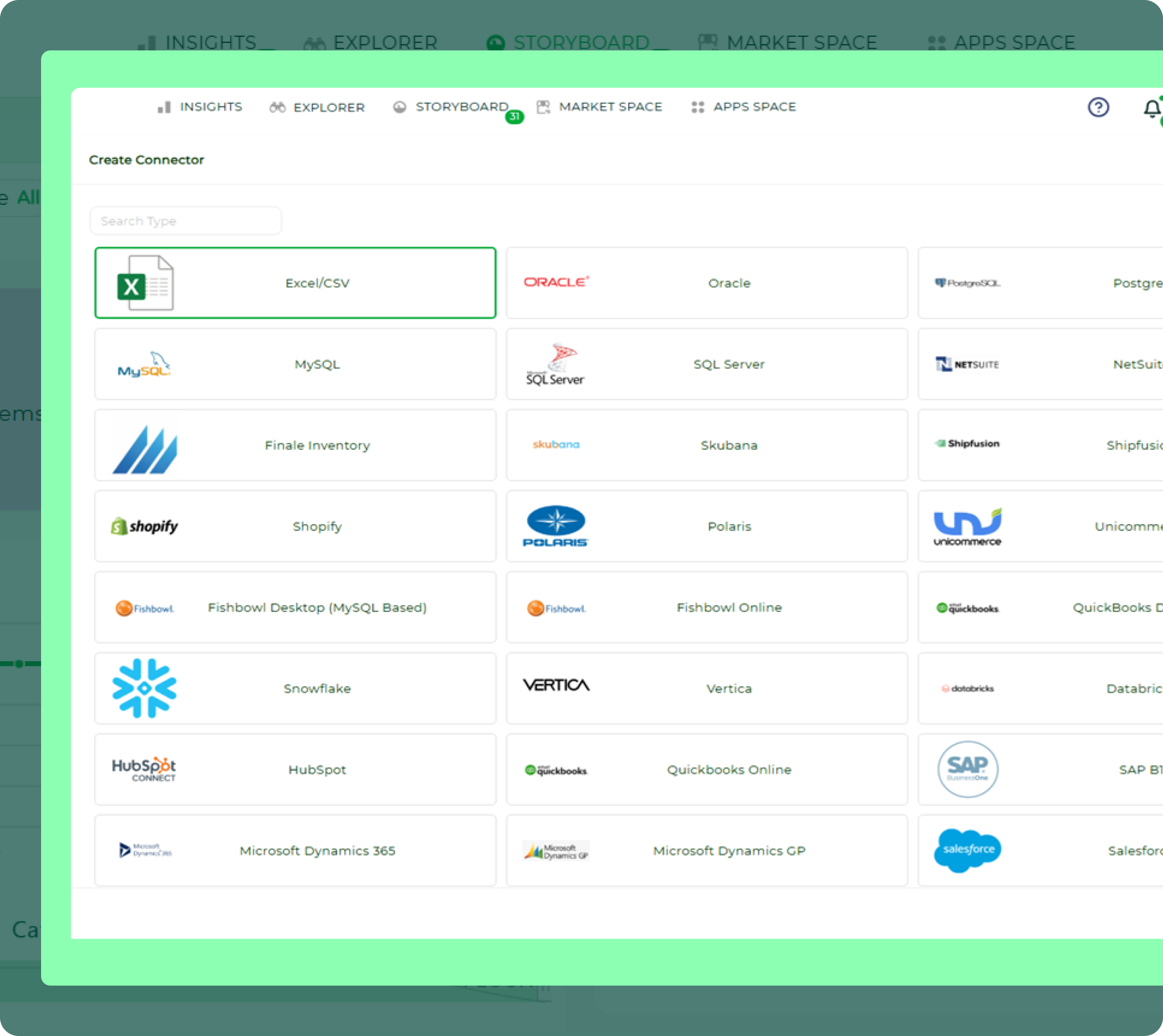Image resolution: width=1163 pixels, height=1036 pixels.
Task: Click the Unicommerce logo
Action: [x=967, y=526]
